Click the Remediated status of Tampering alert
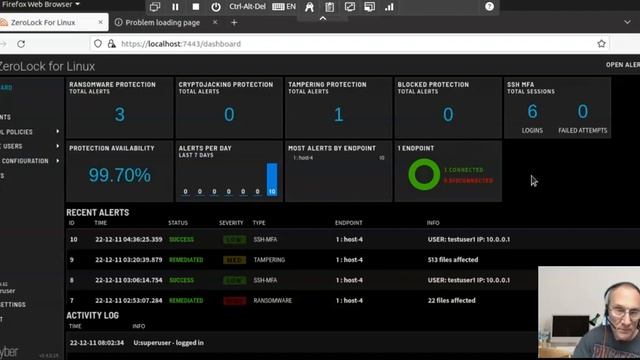The image size is (640, 360). (x=186, y=260)
